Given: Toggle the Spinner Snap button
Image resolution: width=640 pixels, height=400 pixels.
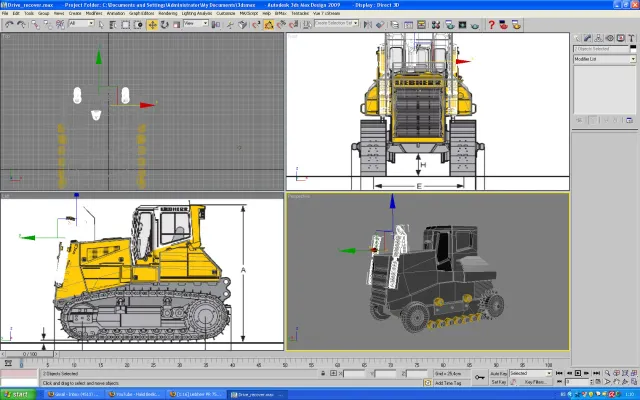Looking at the screenshot, I should 294,25.
